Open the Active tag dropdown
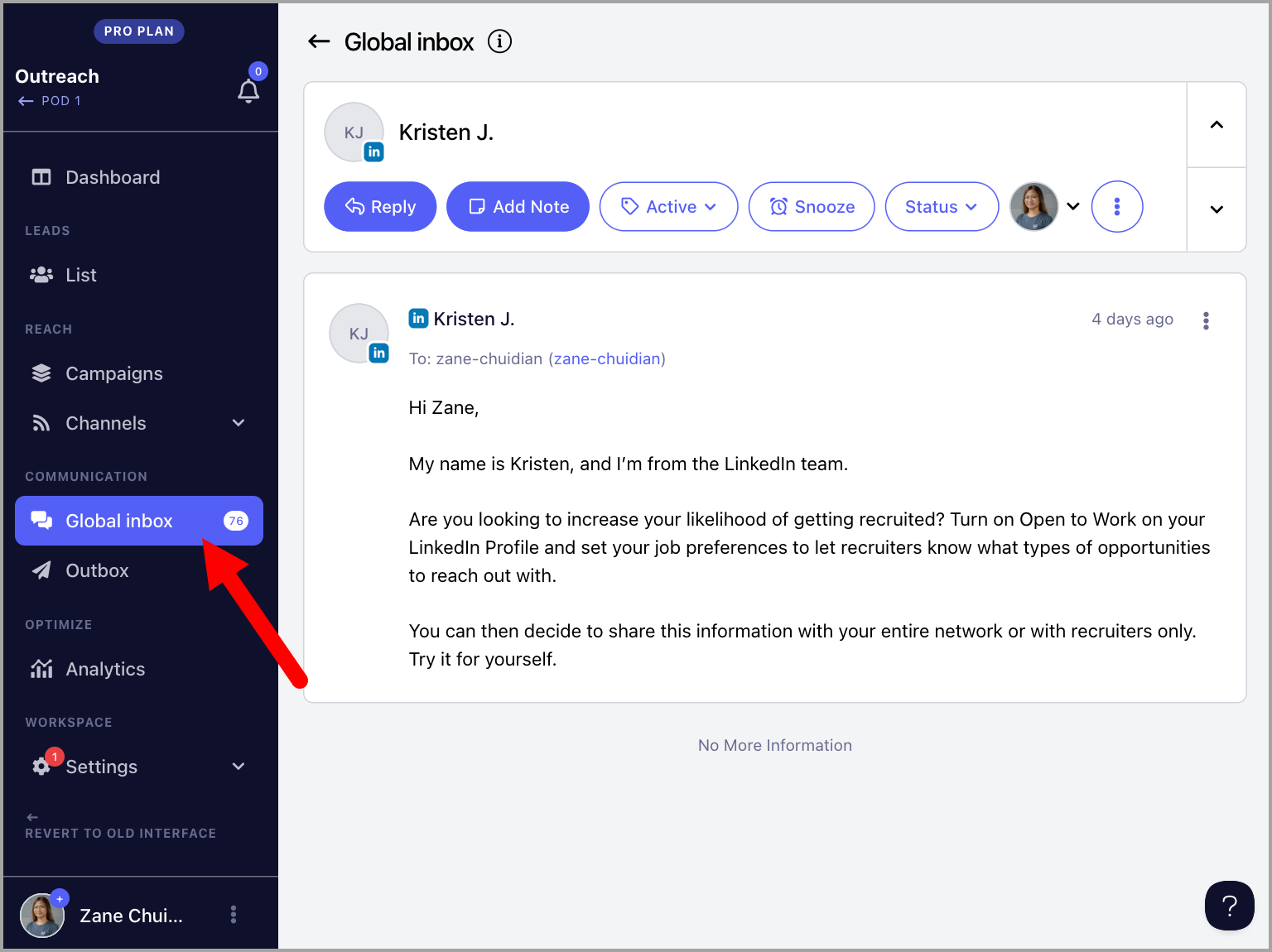Image resolution: width=1272 pixels, height=952 pixels. [x=668, y=207]
